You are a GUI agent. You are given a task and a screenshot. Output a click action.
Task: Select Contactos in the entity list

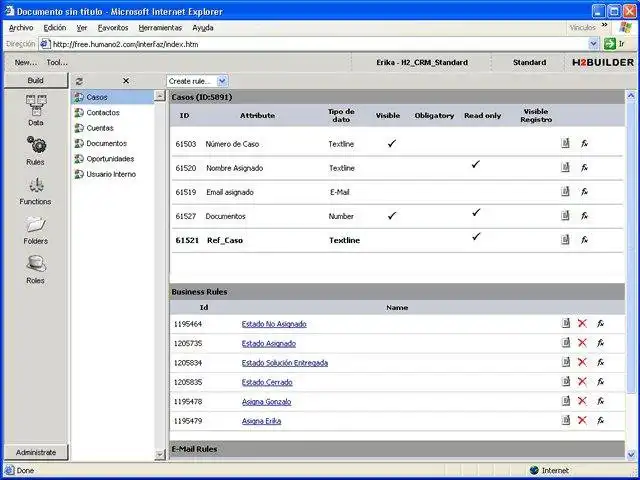(x=102, y=113)
